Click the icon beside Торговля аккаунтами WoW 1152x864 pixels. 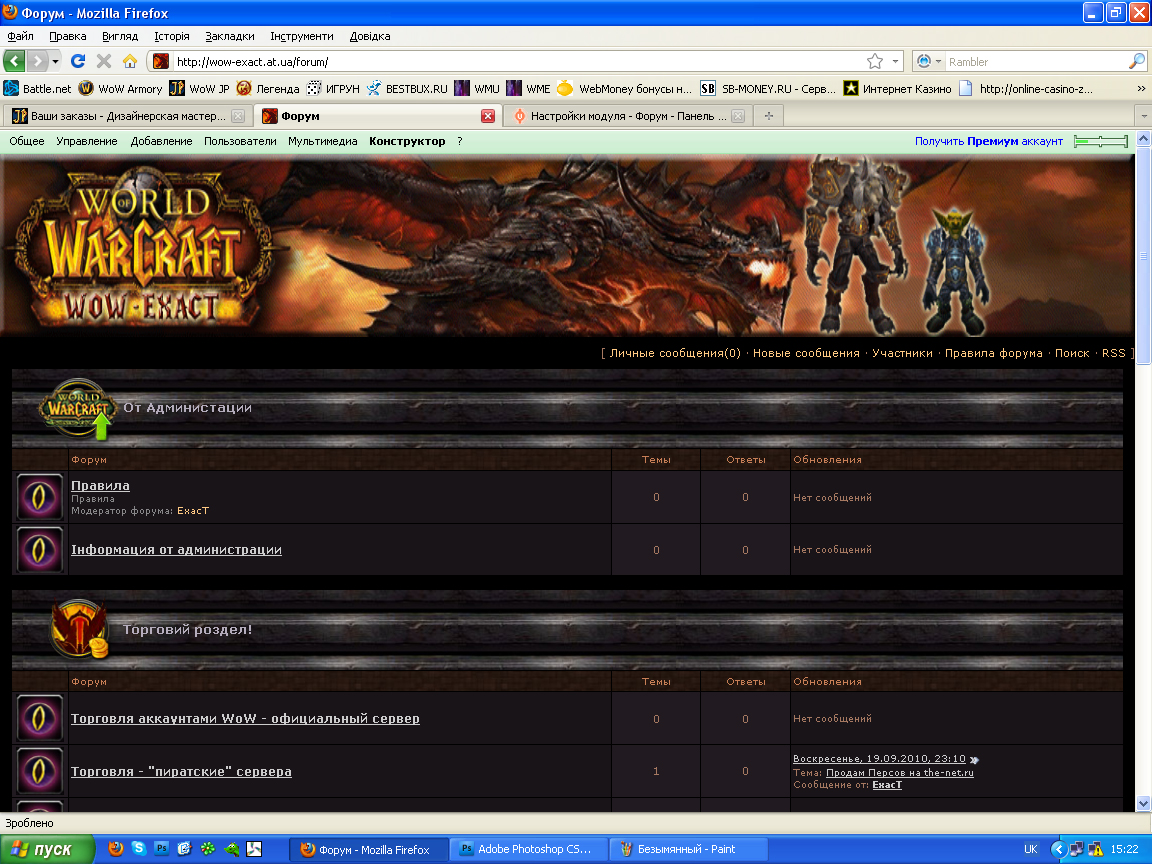40,719
